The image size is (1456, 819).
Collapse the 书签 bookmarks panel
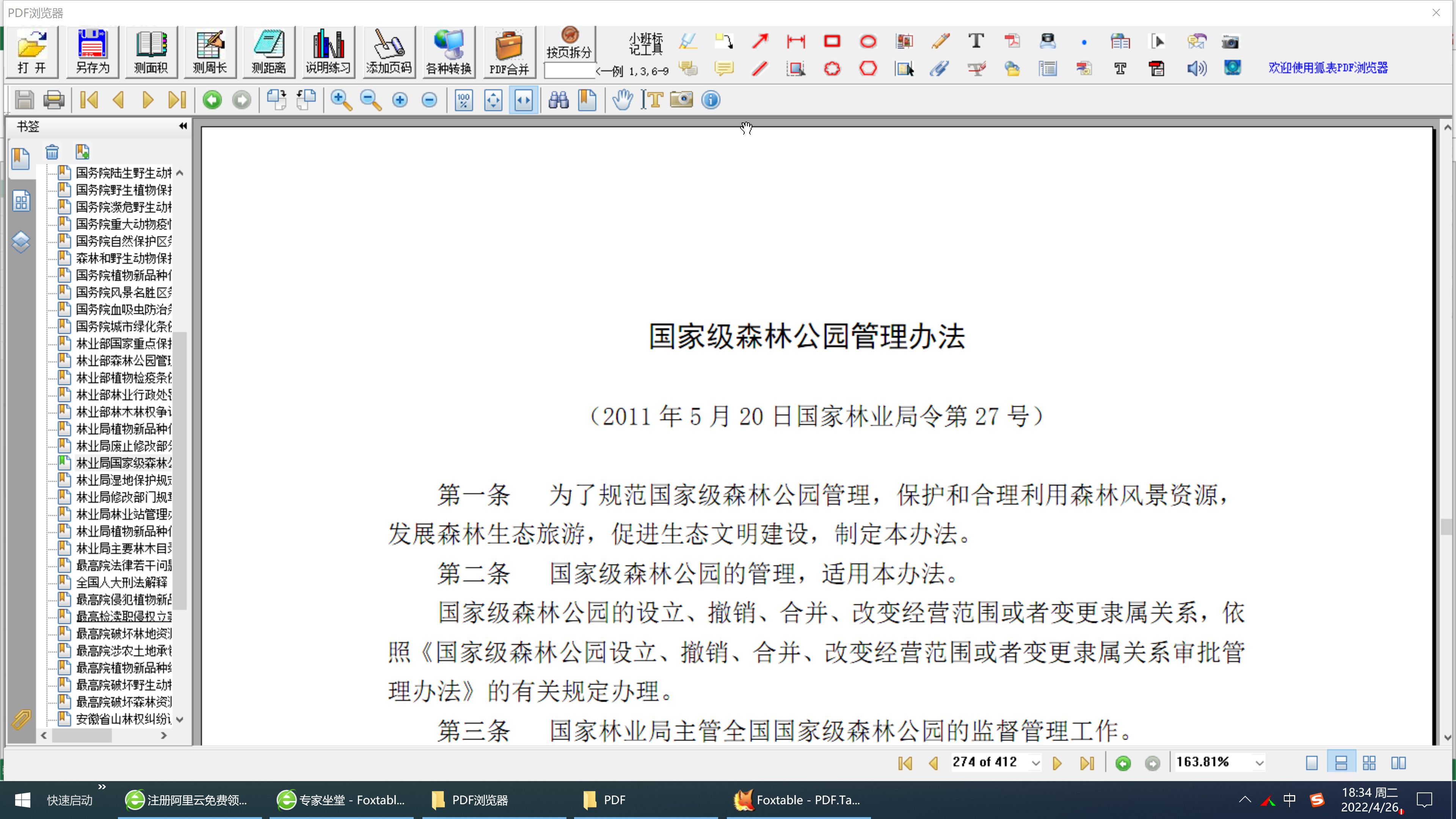pyautogui.click(x=182, y=126)
